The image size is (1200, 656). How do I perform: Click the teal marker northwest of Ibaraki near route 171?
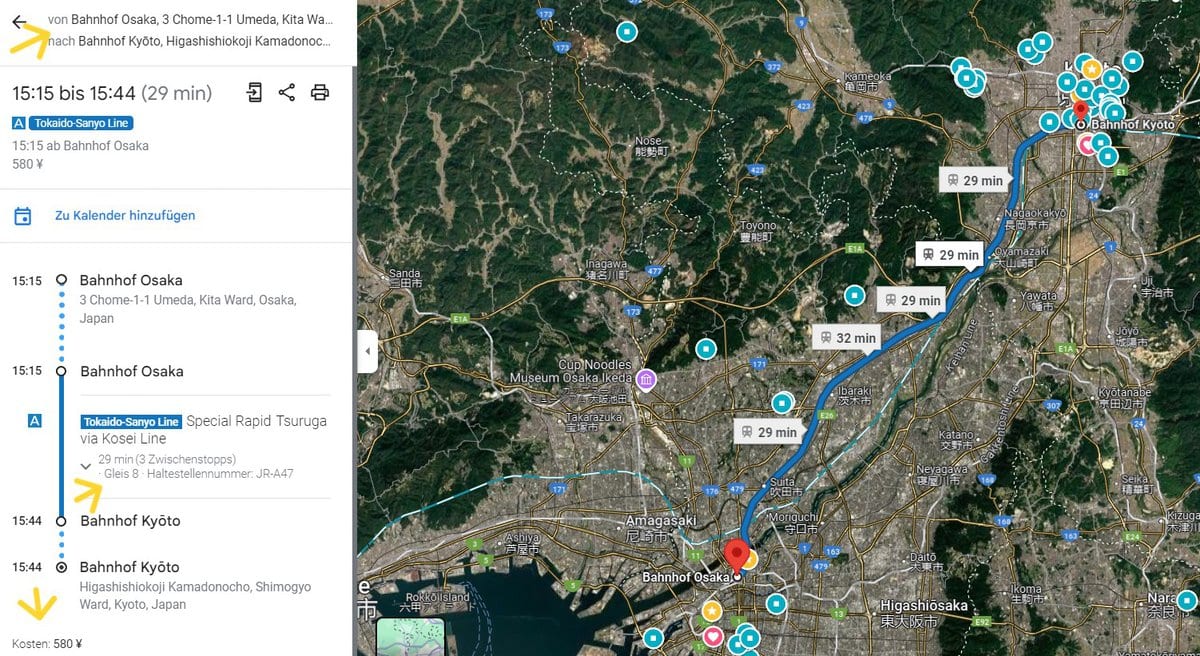[781, 402]
